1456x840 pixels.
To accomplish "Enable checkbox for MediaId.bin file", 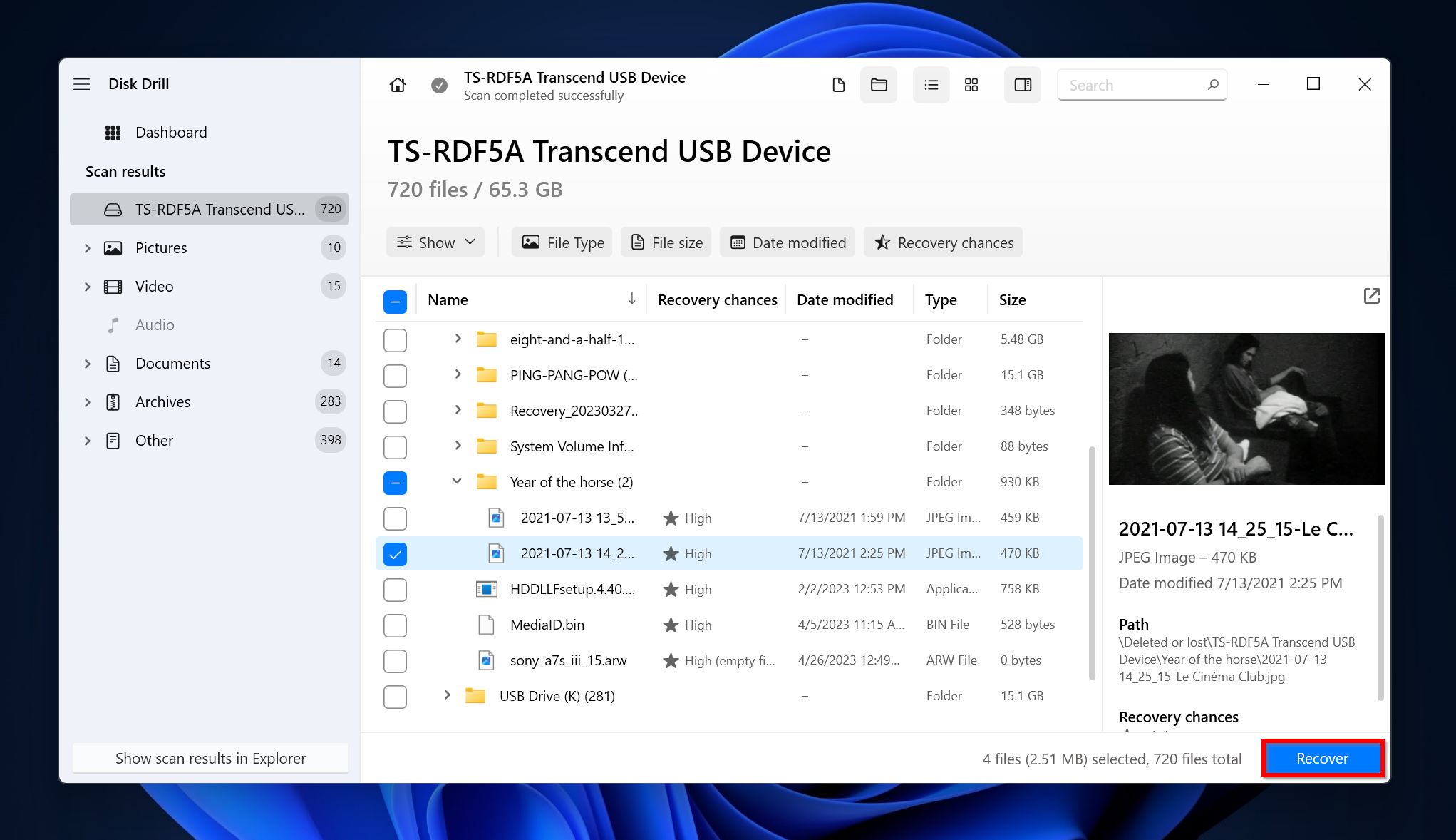I will click(394, 624).
